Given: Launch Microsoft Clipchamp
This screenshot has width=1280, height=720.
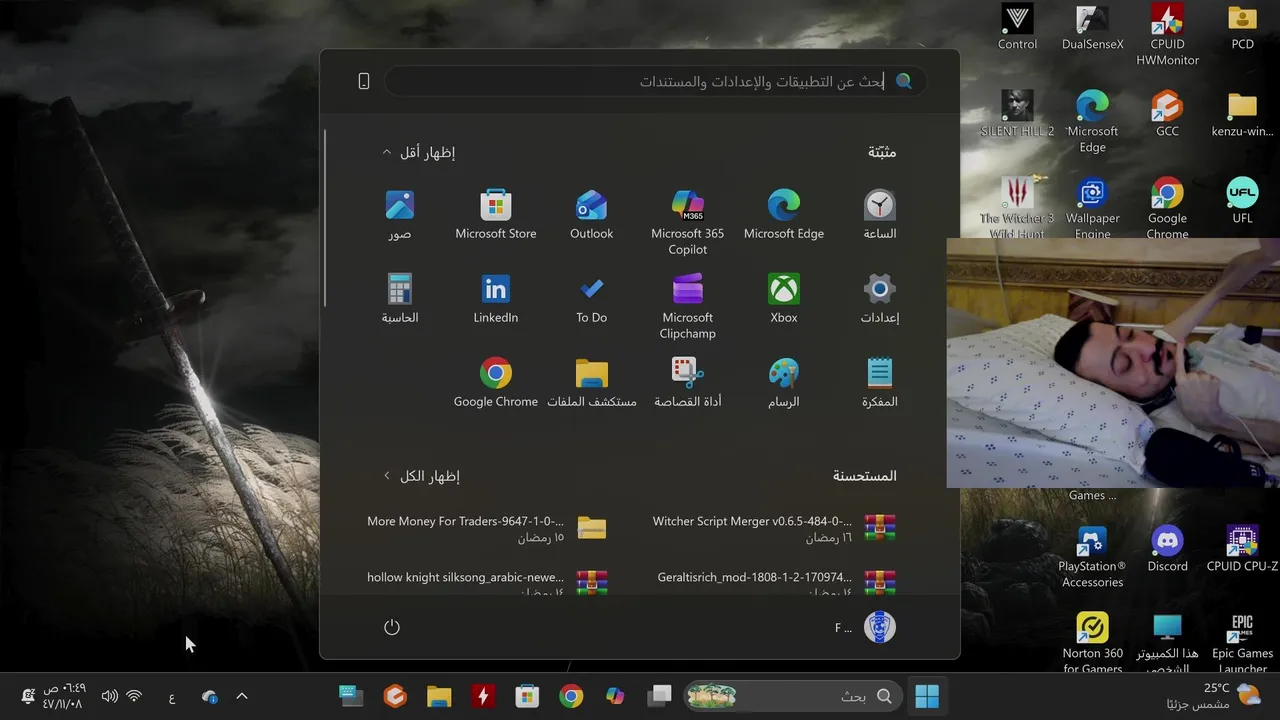Looking at the screenshot, I should (688, 306).
